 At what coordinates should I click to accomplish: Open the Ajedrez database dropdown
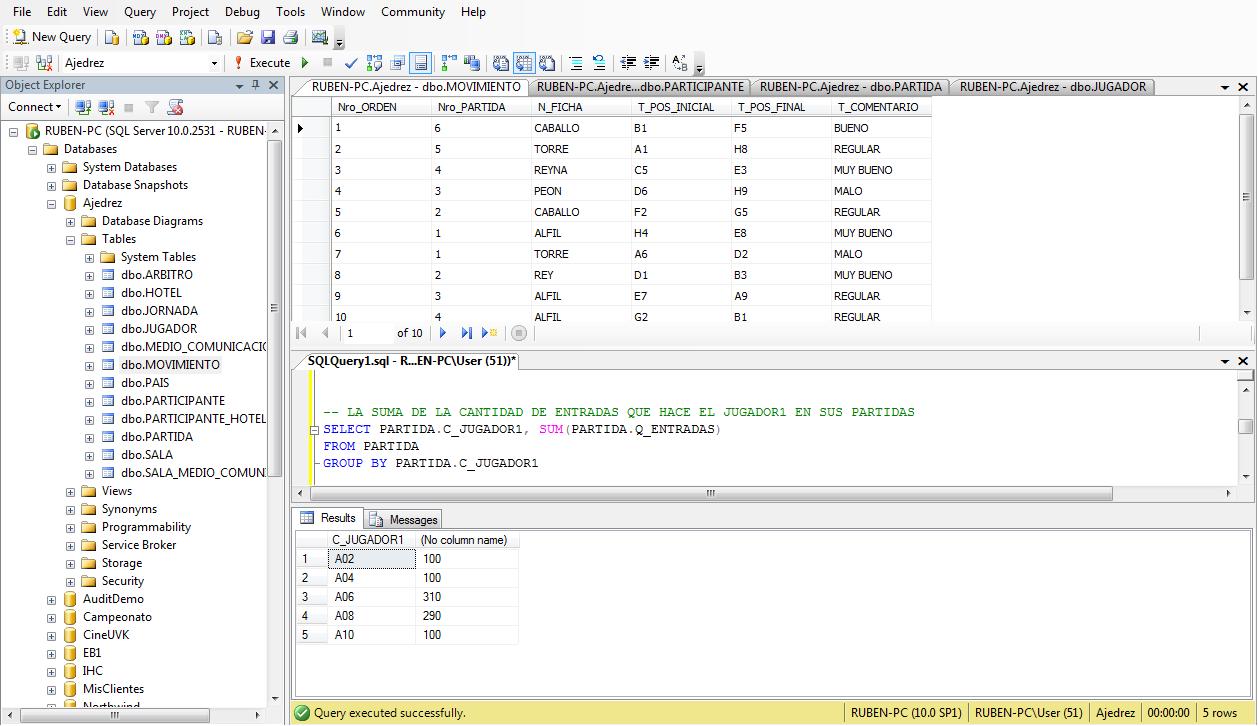pyautogui.click(x=214, y=63)
